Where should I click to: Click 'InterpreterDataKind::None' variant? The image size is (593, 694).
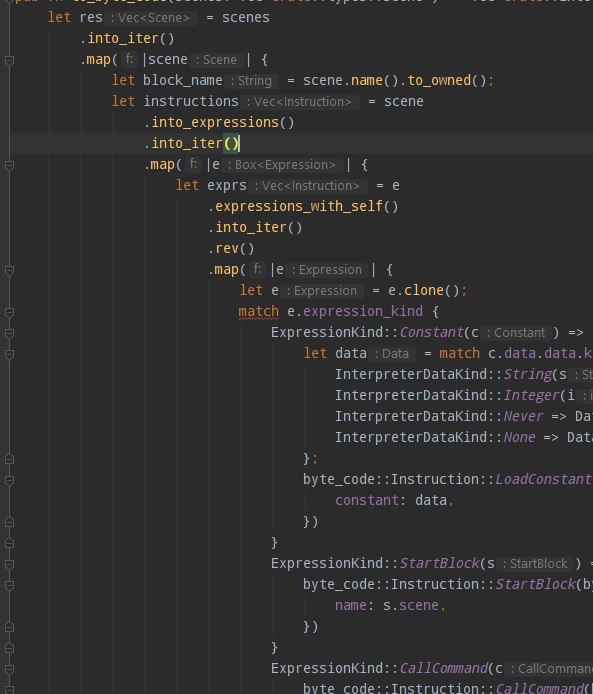tap(435, 437)
